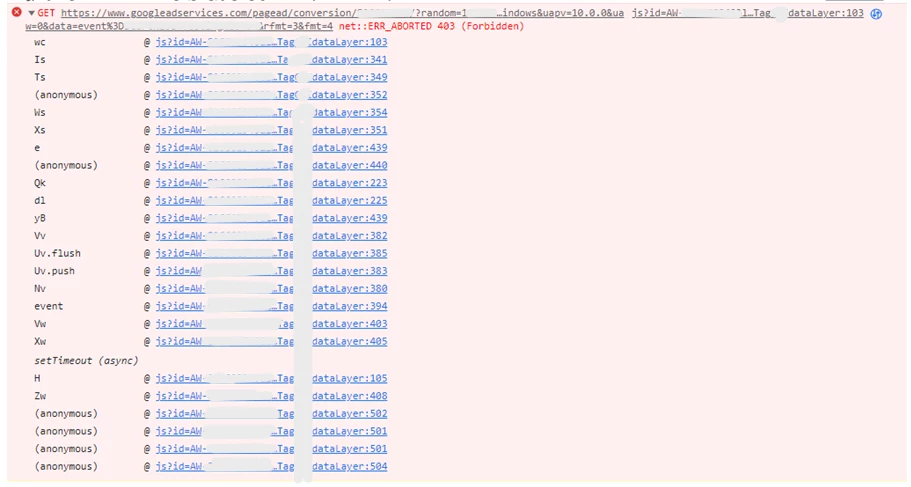Open the source link in the Is row
This screenshot has height=487, width=911.
tap(271, 59)
